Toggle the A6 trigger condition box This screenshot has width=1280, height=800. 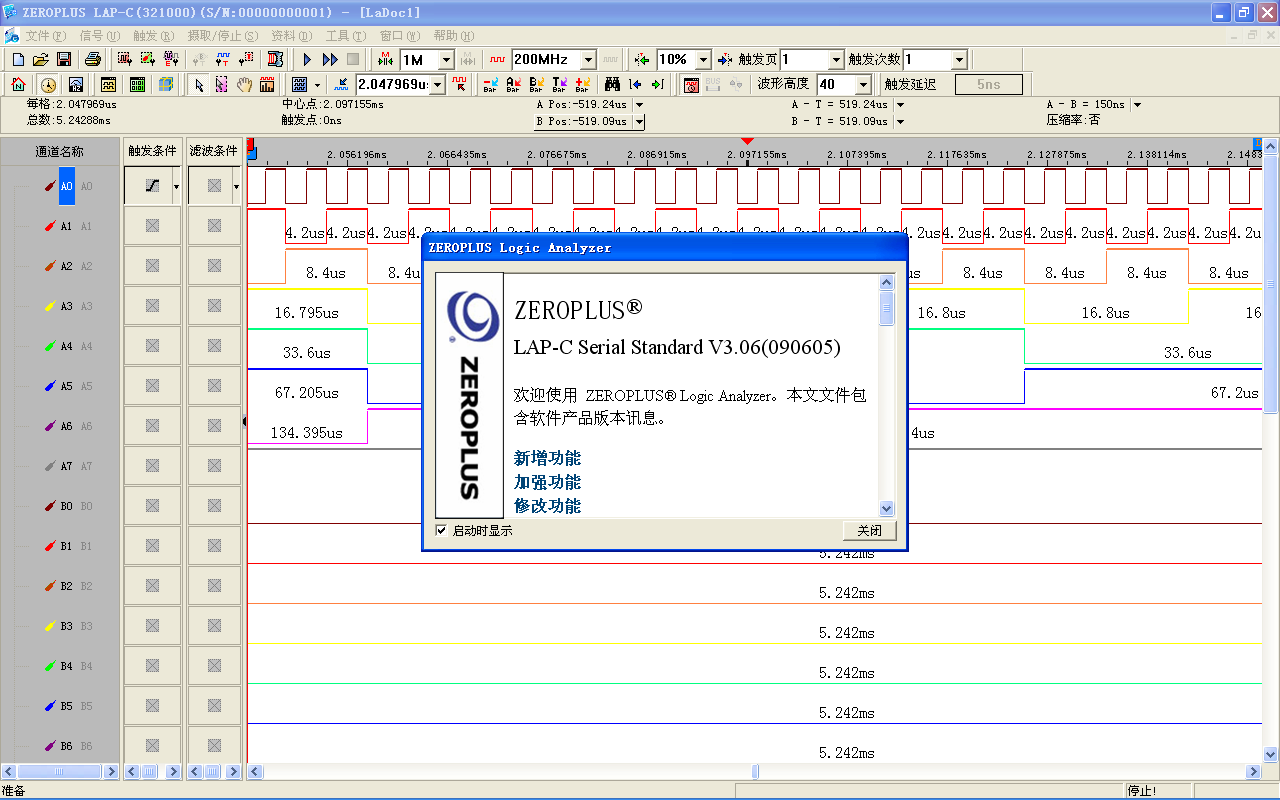(152, 426)
